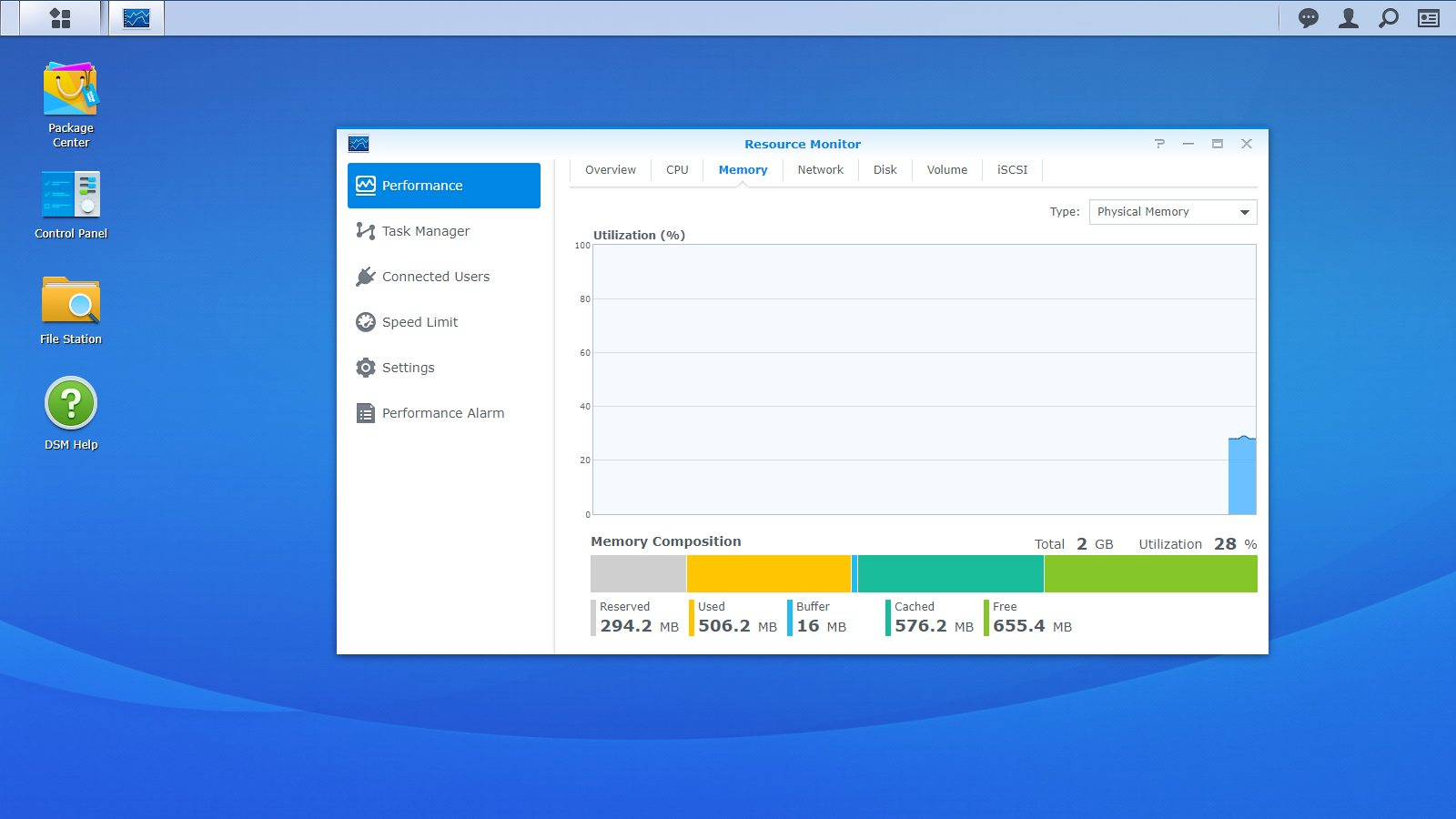Image resolution: width=1456 pixels, height=819 pixels.
Task: Click the Speed Limit gauge icon
Action: tap(366, 322)
